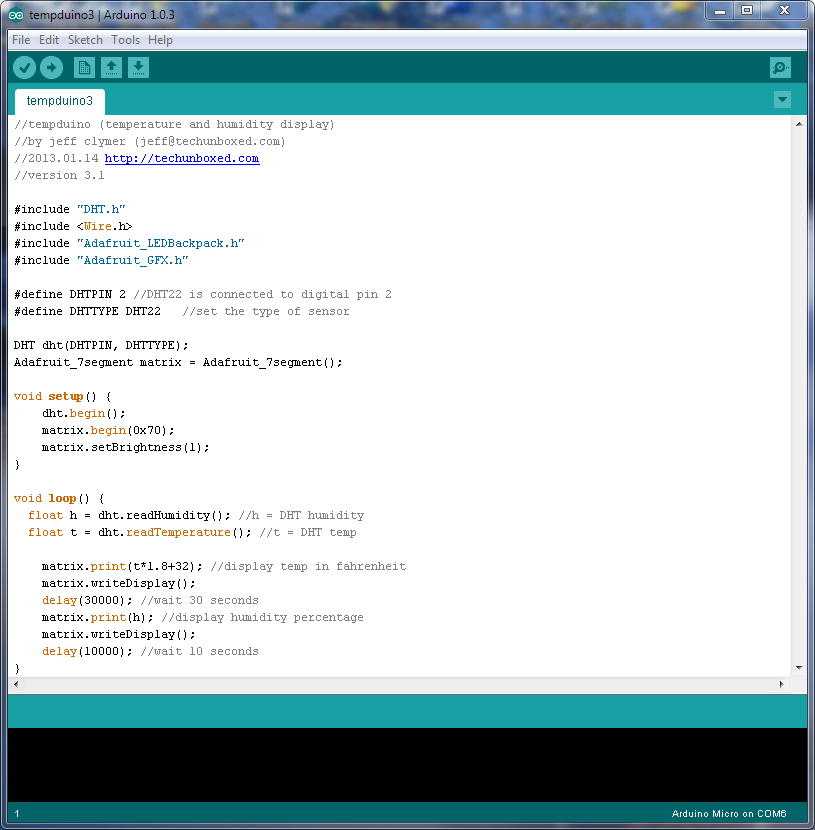
Task: Click the "Adafruit_7segment matrix" declaration line
Action: click(178, 362)
